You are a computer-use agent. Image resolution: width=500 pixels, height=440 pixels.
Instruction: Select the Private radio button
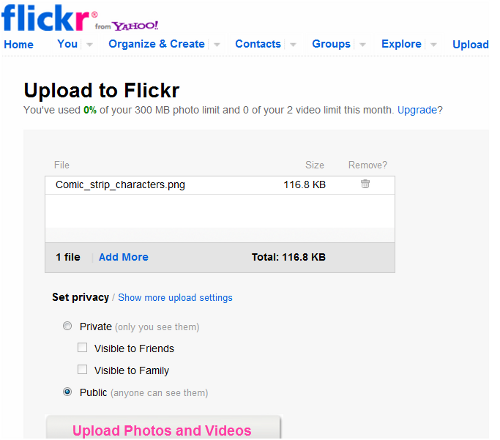67,326
